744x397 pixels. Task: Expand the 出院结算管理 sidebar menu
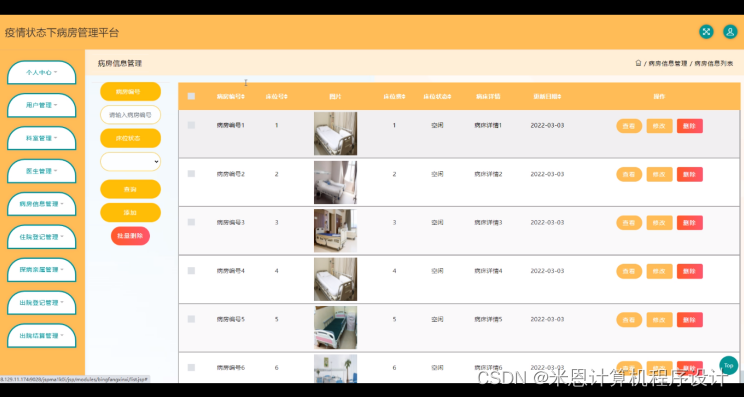click(x=42, y=336)
